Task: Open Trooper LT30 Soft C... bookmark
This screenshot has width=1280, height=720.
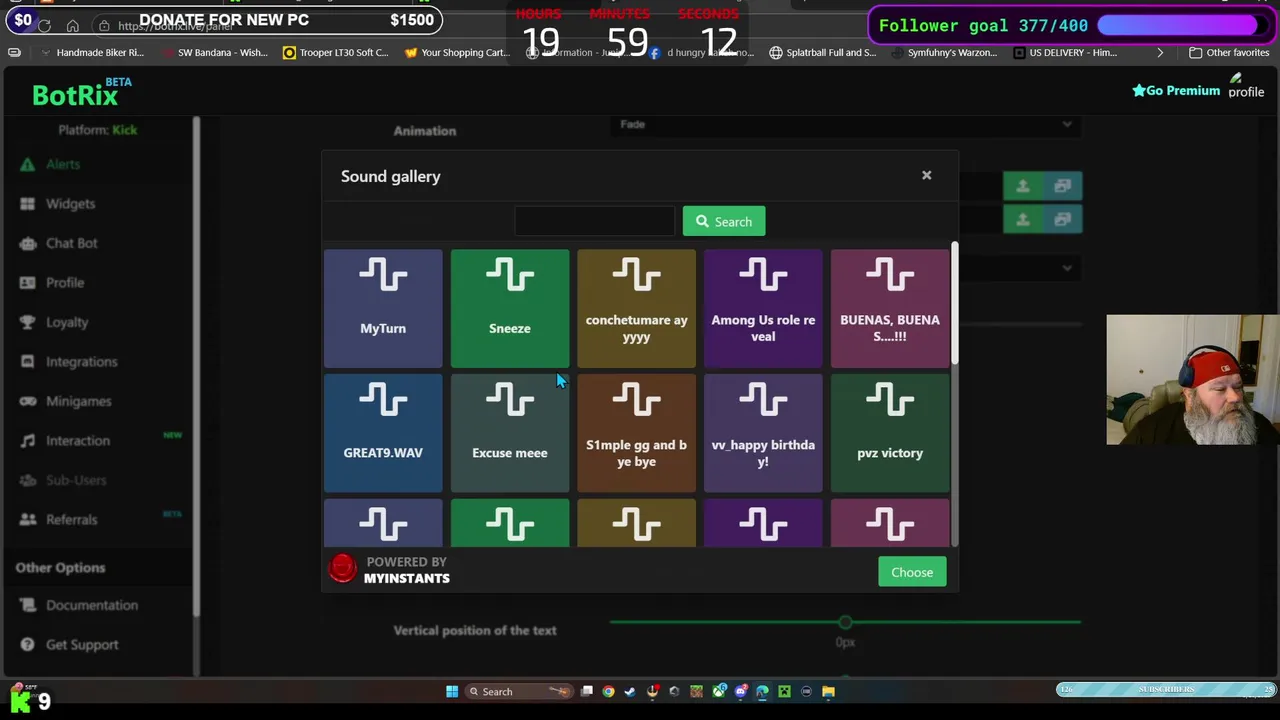Action: click(x=336, y=52)
